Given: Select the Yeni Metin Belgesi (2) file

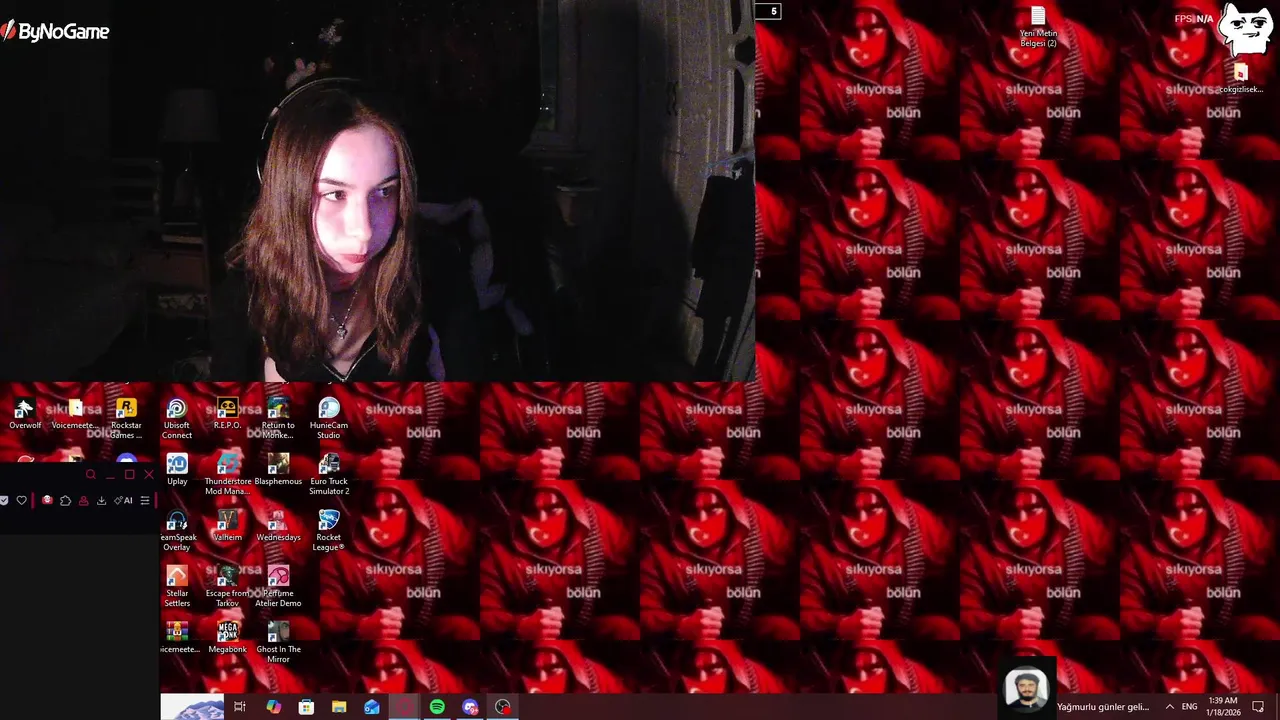Looking at the screenshot, I should coord(1038,27).
